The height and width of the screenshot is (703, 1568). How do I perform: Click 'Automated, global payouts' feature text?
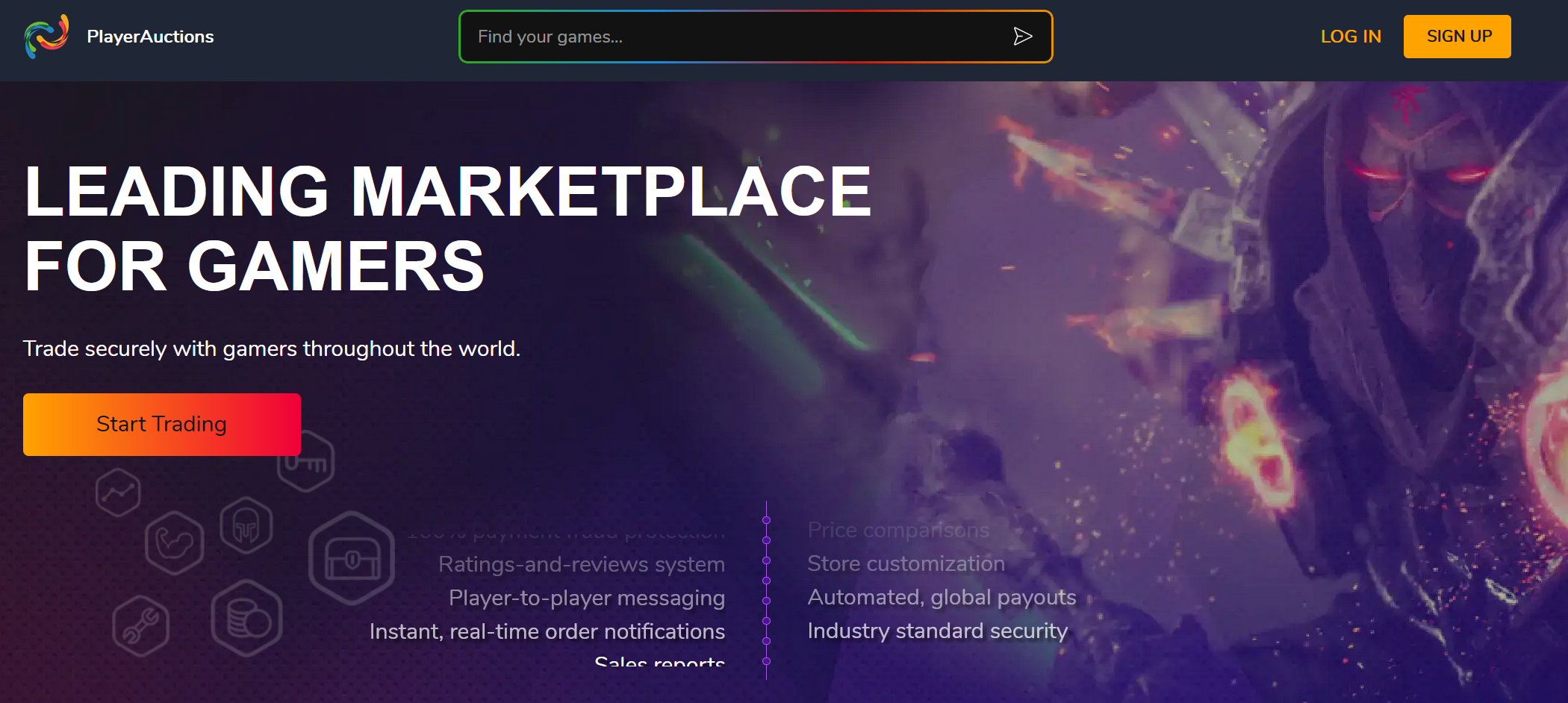(x=942, y=597)
